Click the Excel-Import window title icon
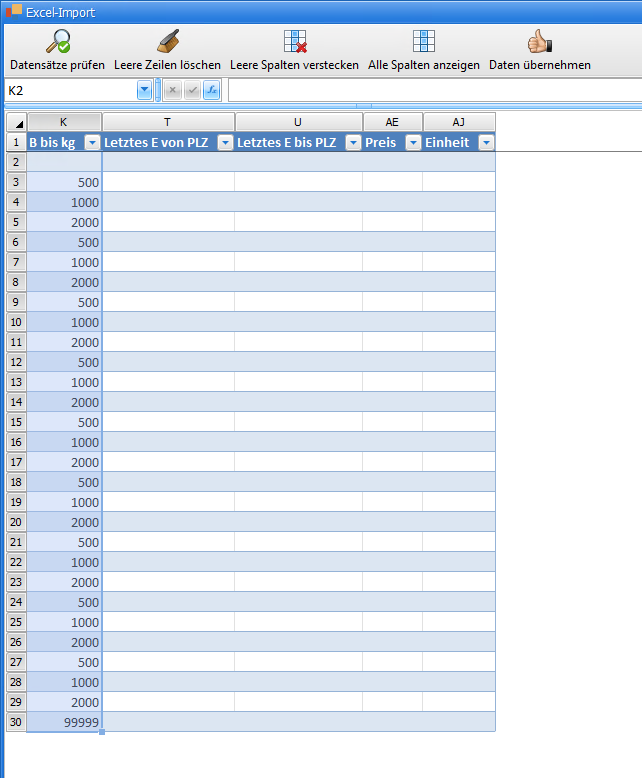This screenshot has height=778, width=642. (x=14, y=11)
